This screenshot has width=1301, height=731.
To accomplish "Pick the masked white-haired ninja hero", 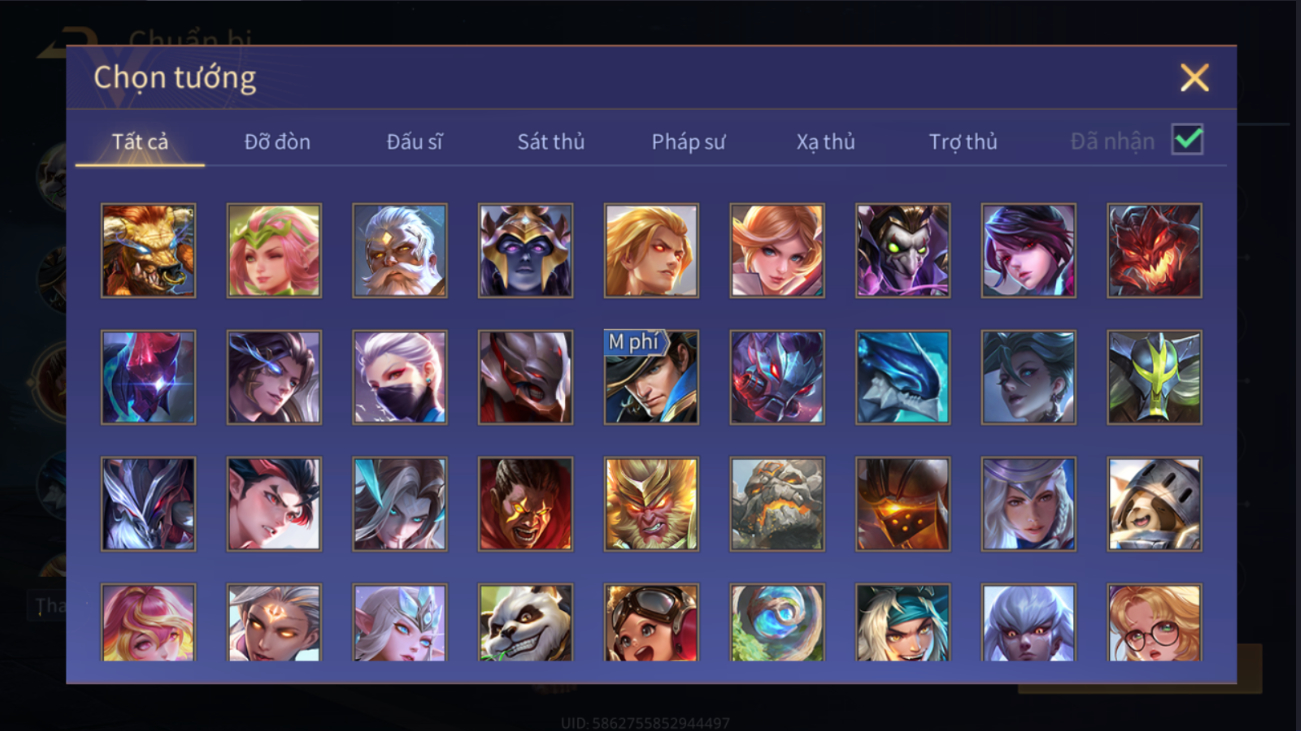I will pos(400,378).
